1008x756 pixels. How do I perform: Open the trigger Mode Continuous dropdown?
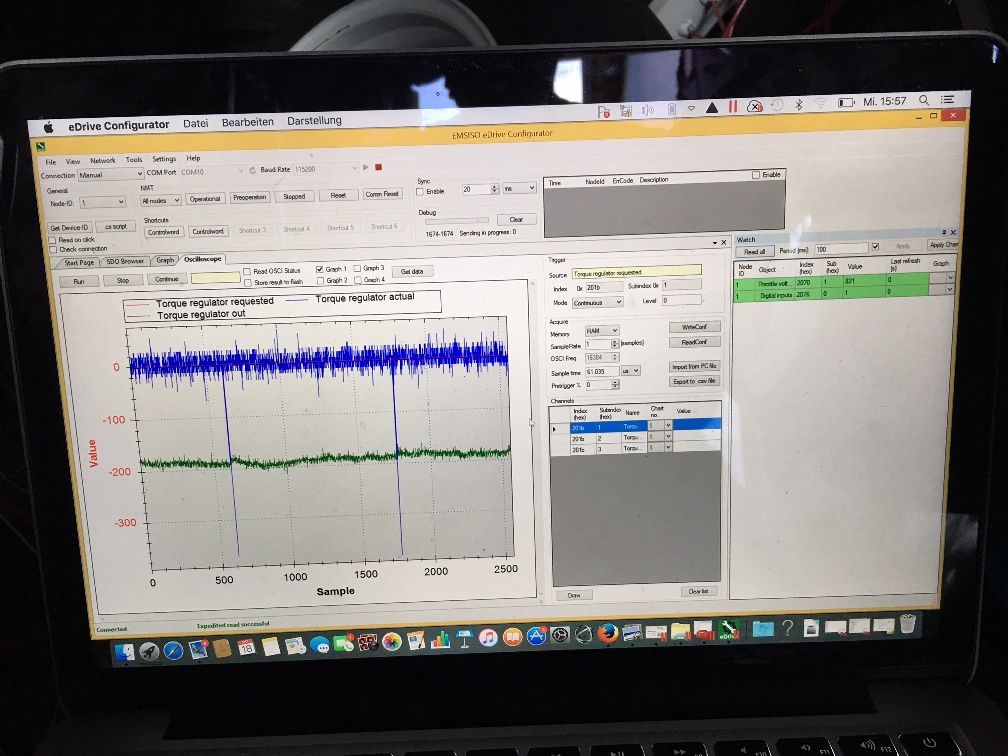pos(598,302)
